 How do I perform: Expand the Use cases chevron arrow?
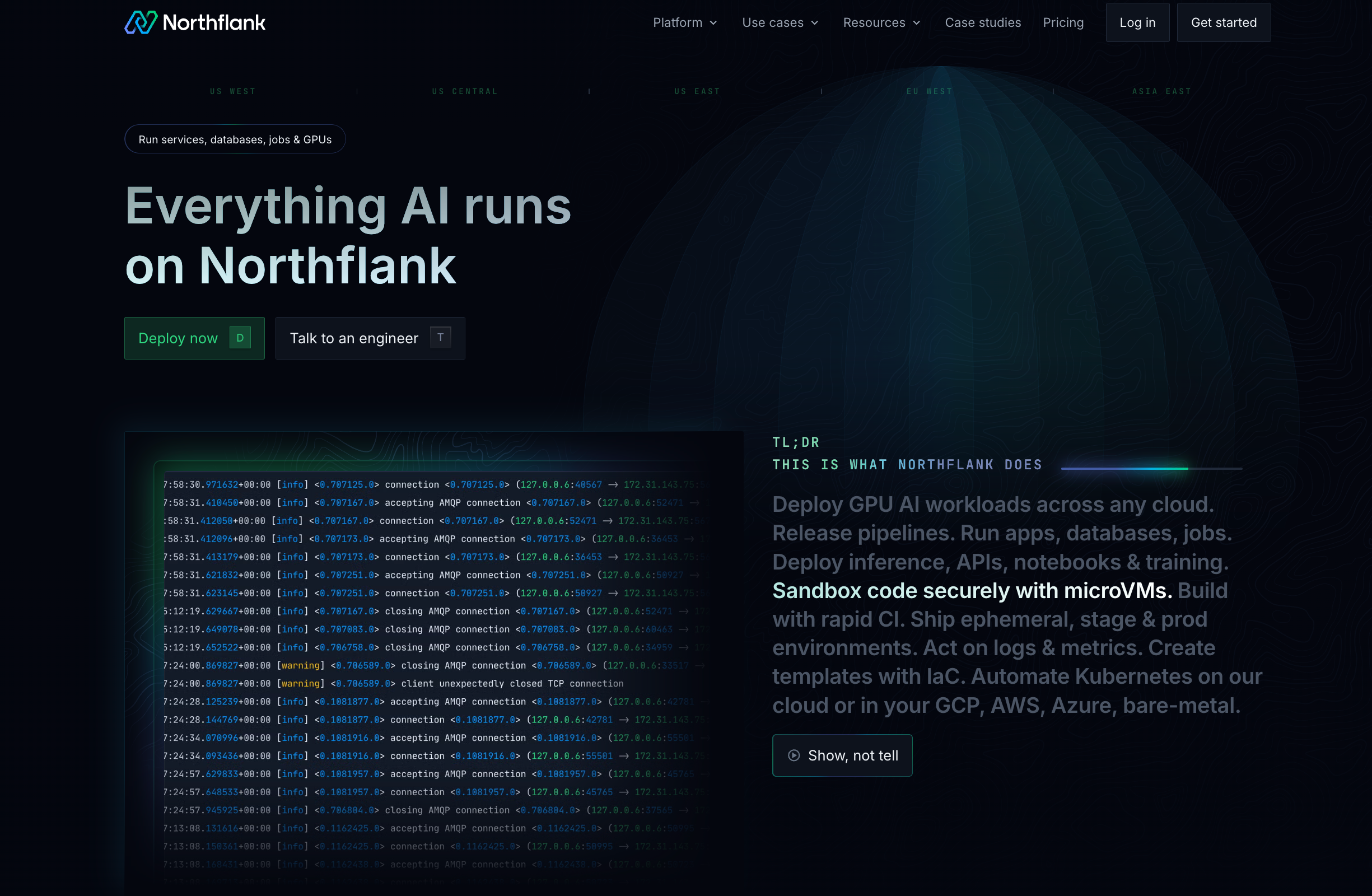[815, 23]
